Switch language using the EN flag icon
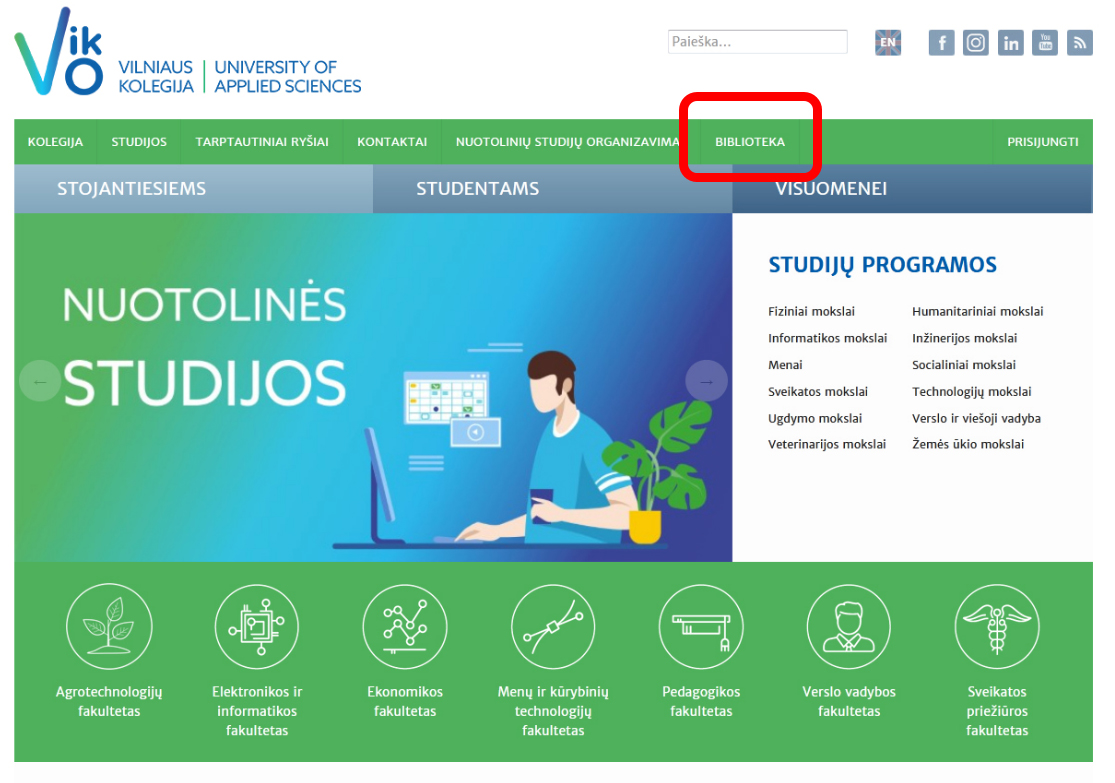Screen dimensions: 1115x783 click(887, 43)
